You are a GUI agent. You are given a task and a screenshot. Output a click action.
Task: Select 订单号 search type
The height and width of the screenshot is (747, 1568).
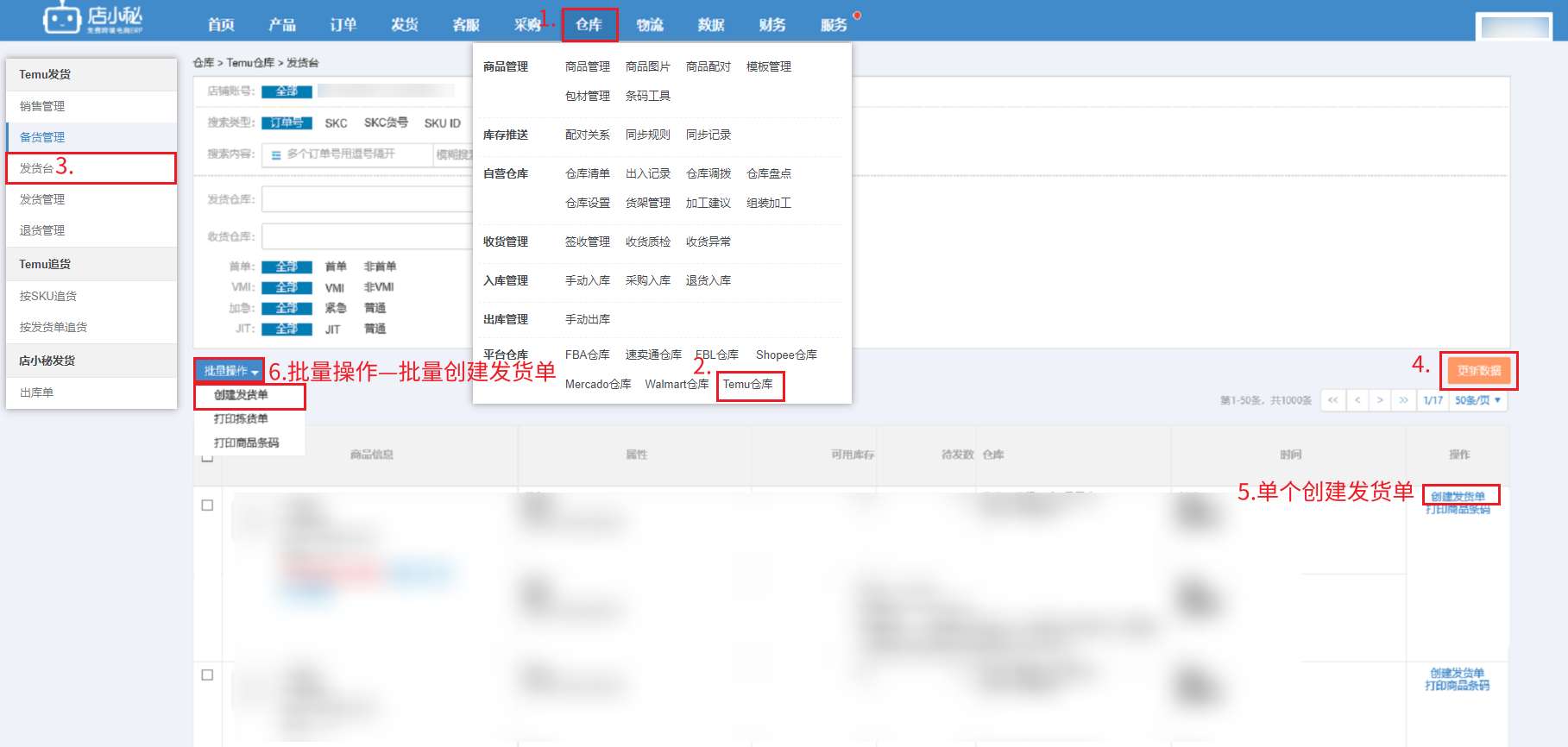click(287, 123)
